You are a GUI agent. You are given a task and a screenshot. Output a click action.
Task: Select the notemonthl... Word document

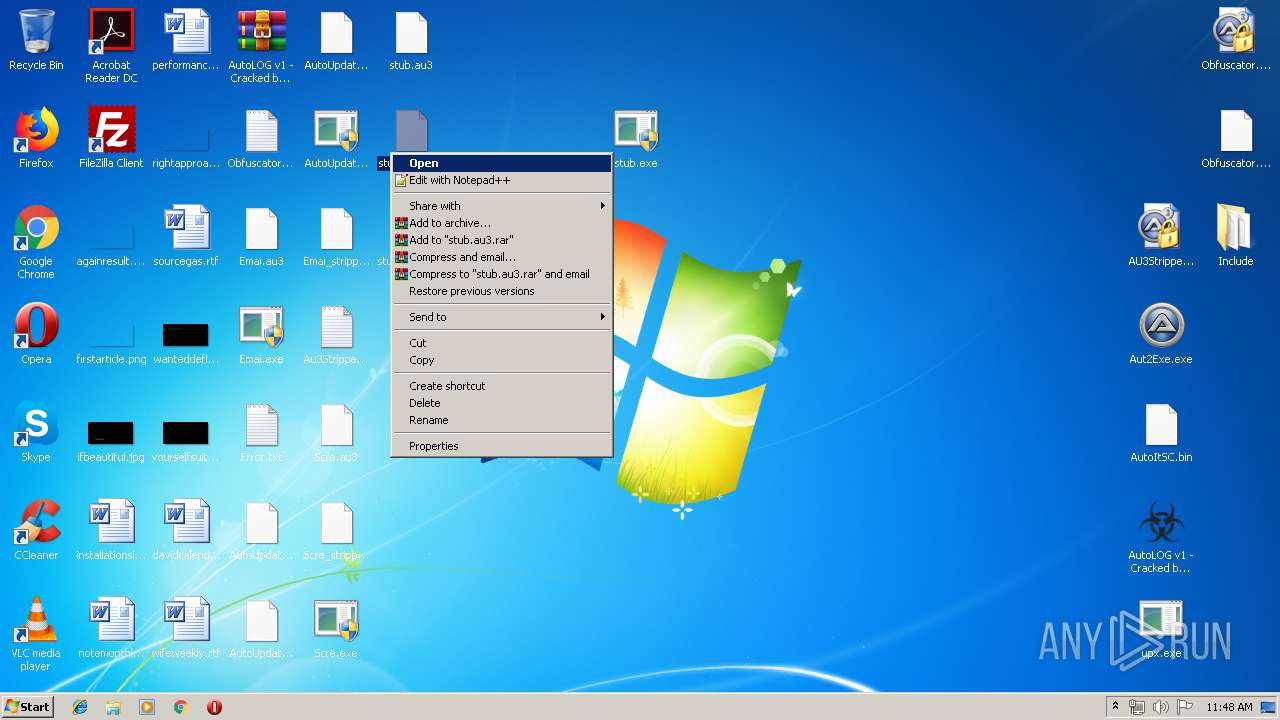tap(111, 628)
